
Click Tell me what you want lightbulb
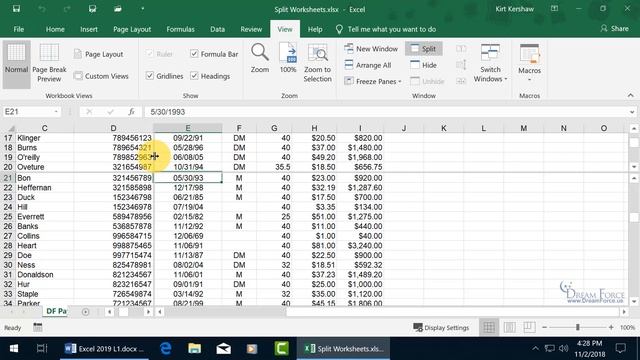pyautogui.click(x=339, y=29)
